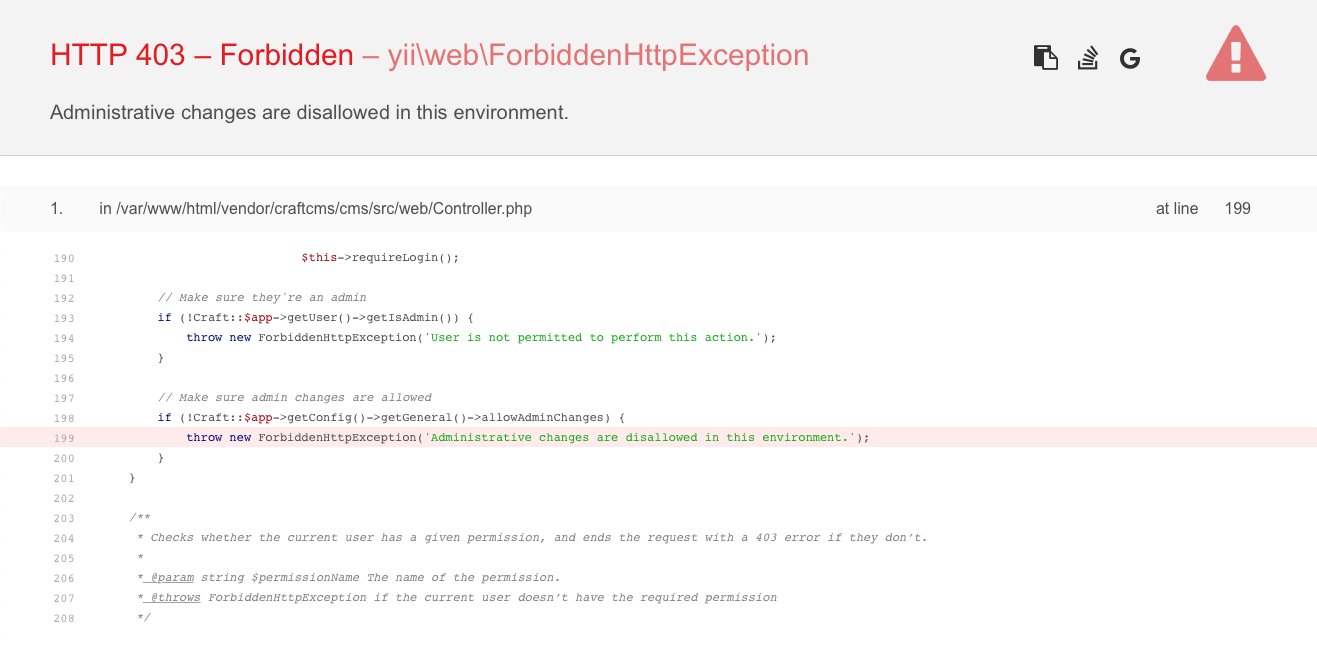Click line number 199 in the gutter
1317x658 pixels.
64,438
